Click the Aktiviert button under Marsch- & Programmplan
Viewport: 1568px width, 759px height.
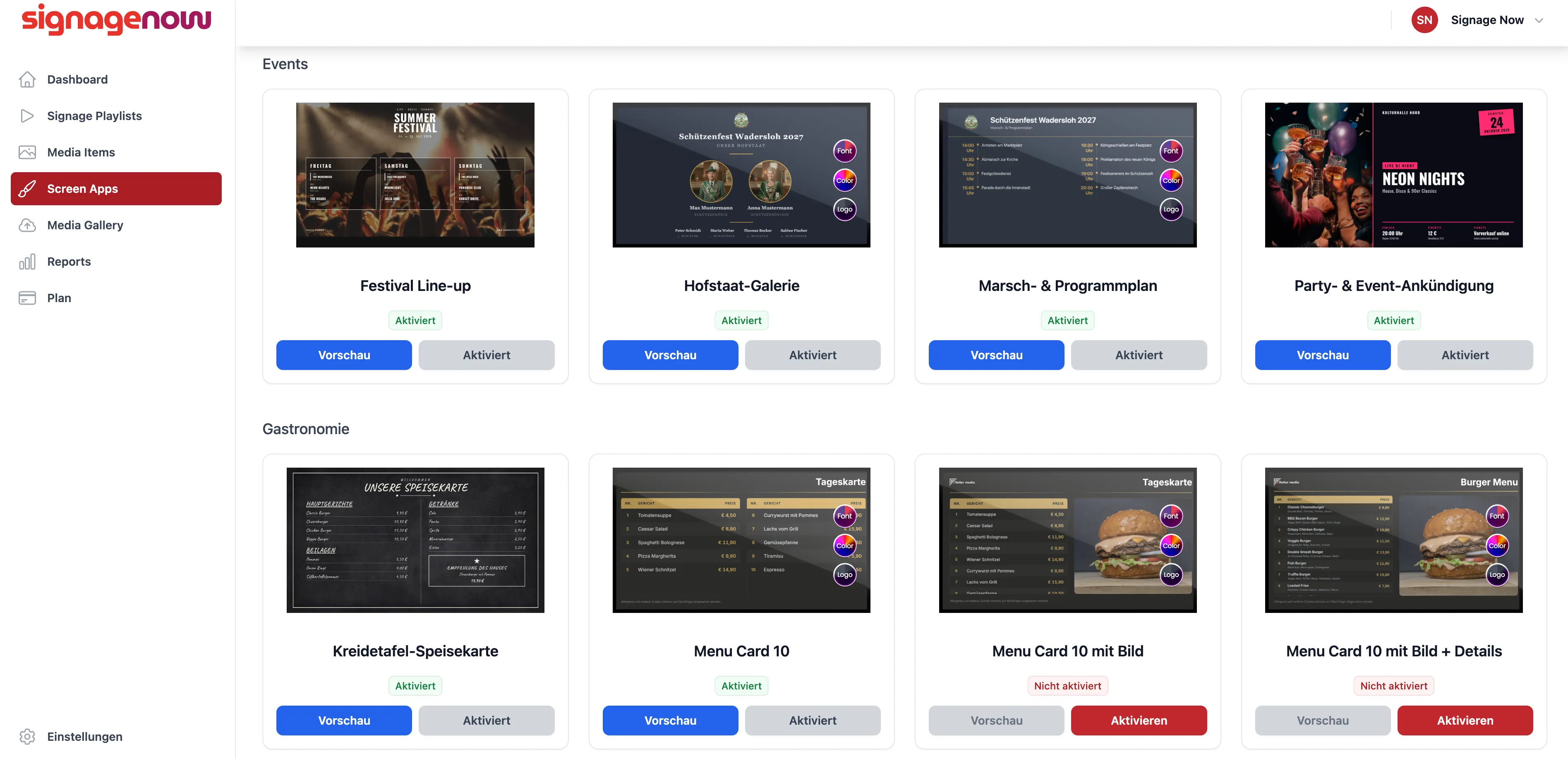point(1138,355)
